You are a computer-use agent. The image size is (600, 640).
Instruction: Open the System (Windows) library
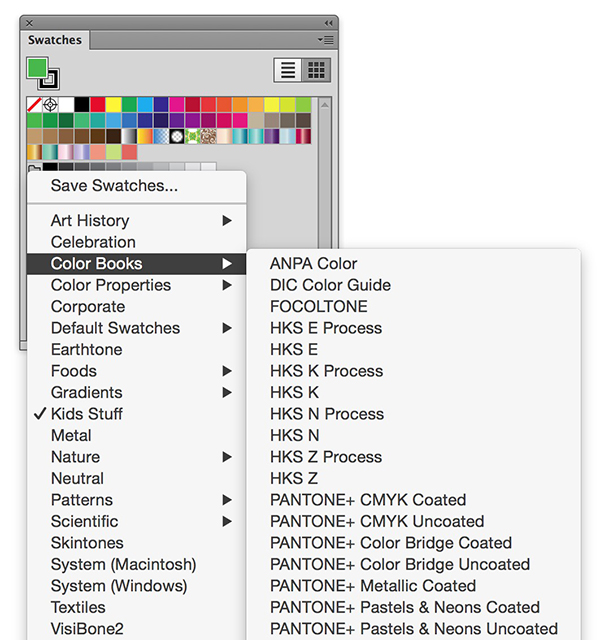tap(137, 586)
